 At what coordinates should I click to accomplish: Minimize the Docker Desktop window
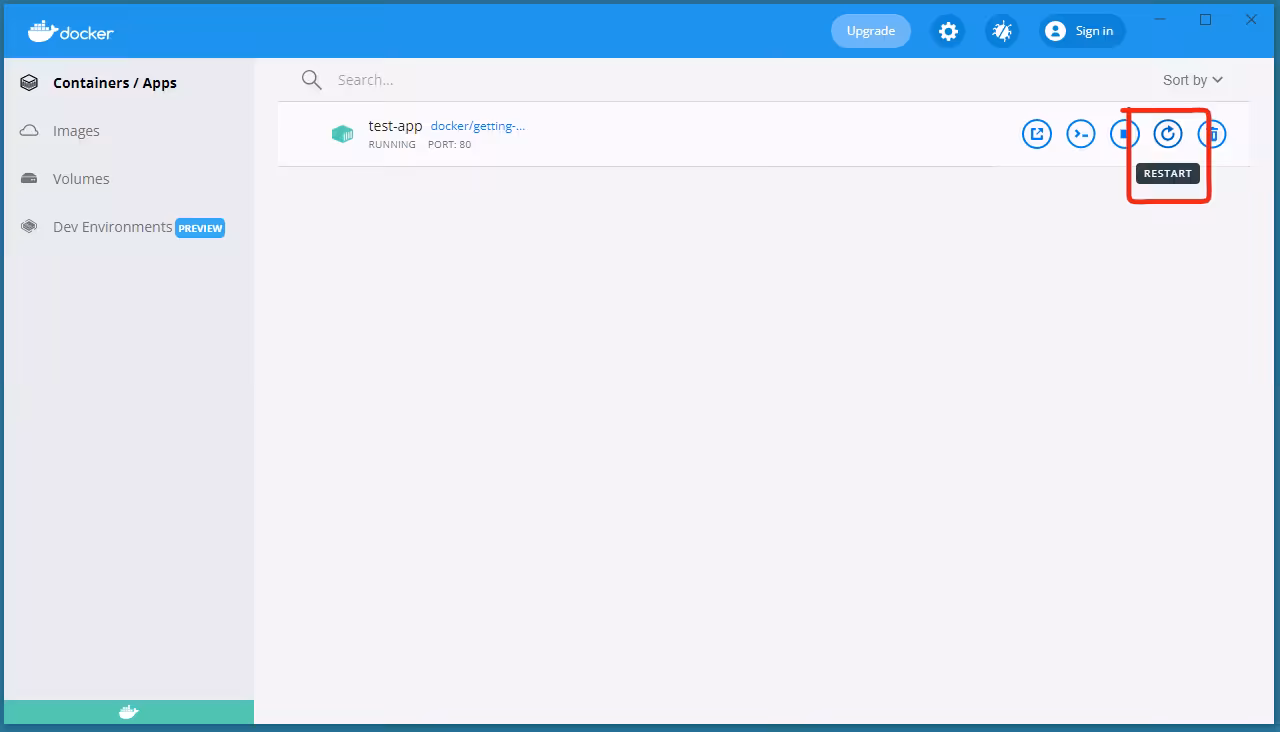point(1160,19)
